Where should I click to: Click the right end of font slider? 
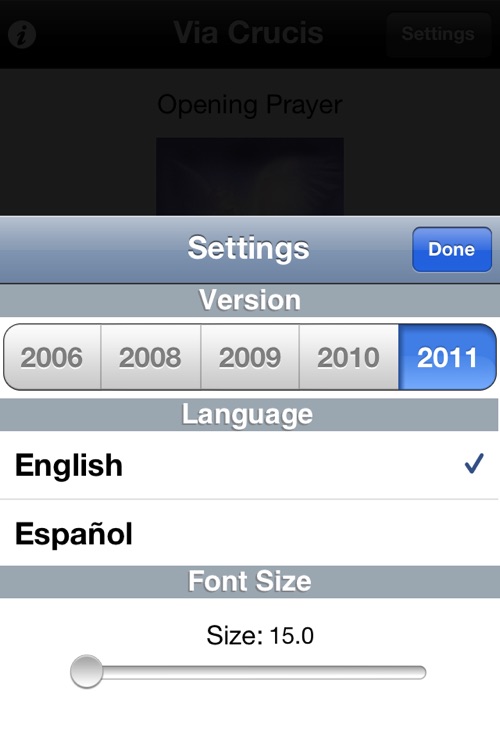[x=421, y=672]
